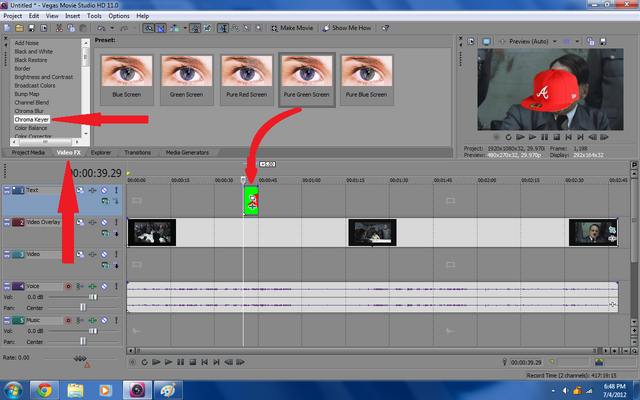
Task: Open the Insert menu
Action: [x=73, y=16]
